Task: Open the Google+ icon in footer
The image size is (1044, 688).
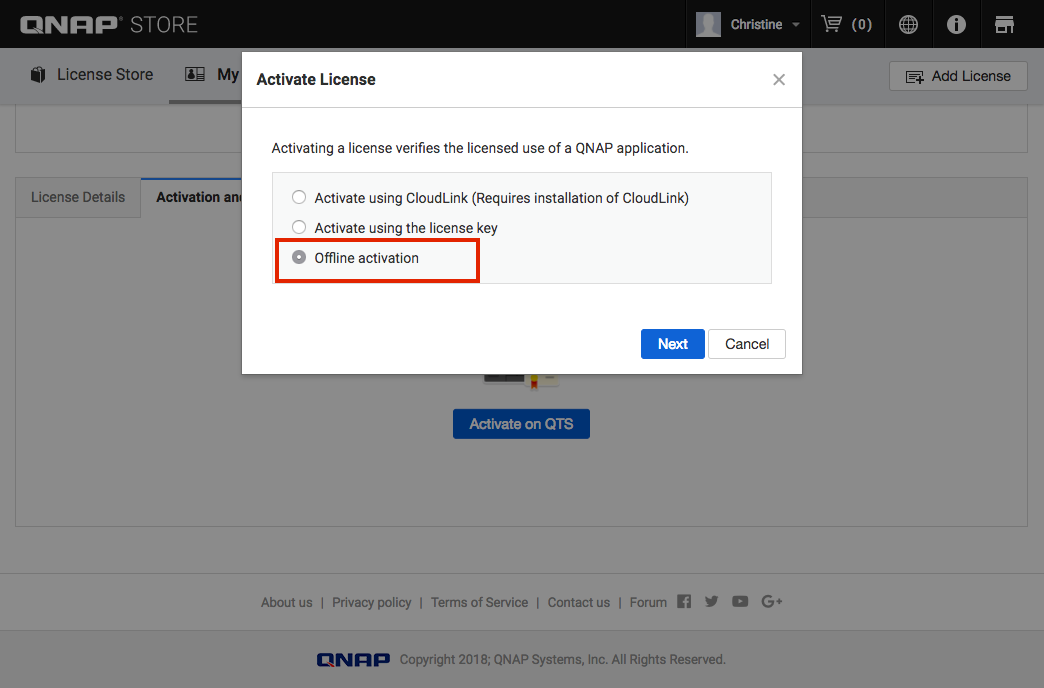Action: click(x=772, y=601)
